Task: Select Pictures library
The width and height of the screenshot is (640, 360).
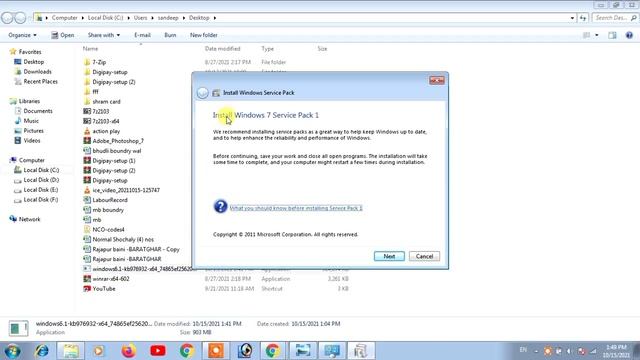Action: [x=33, y=131]
